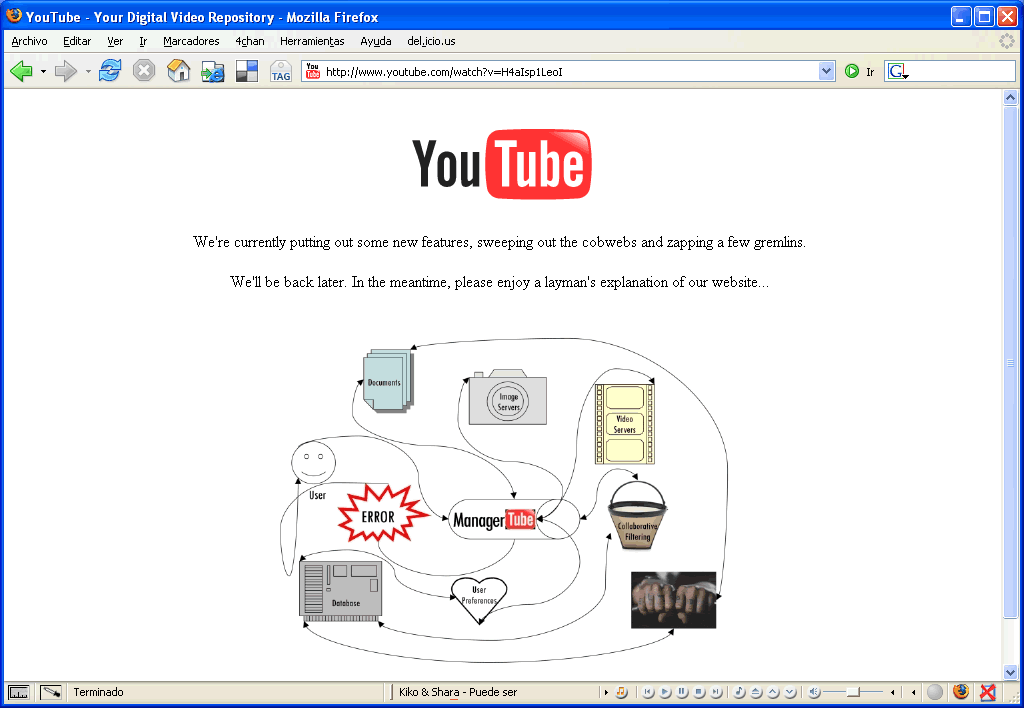Click the gray round status indicator
The width and height of the screenshot is (1024, 708).
coord(935,692)
